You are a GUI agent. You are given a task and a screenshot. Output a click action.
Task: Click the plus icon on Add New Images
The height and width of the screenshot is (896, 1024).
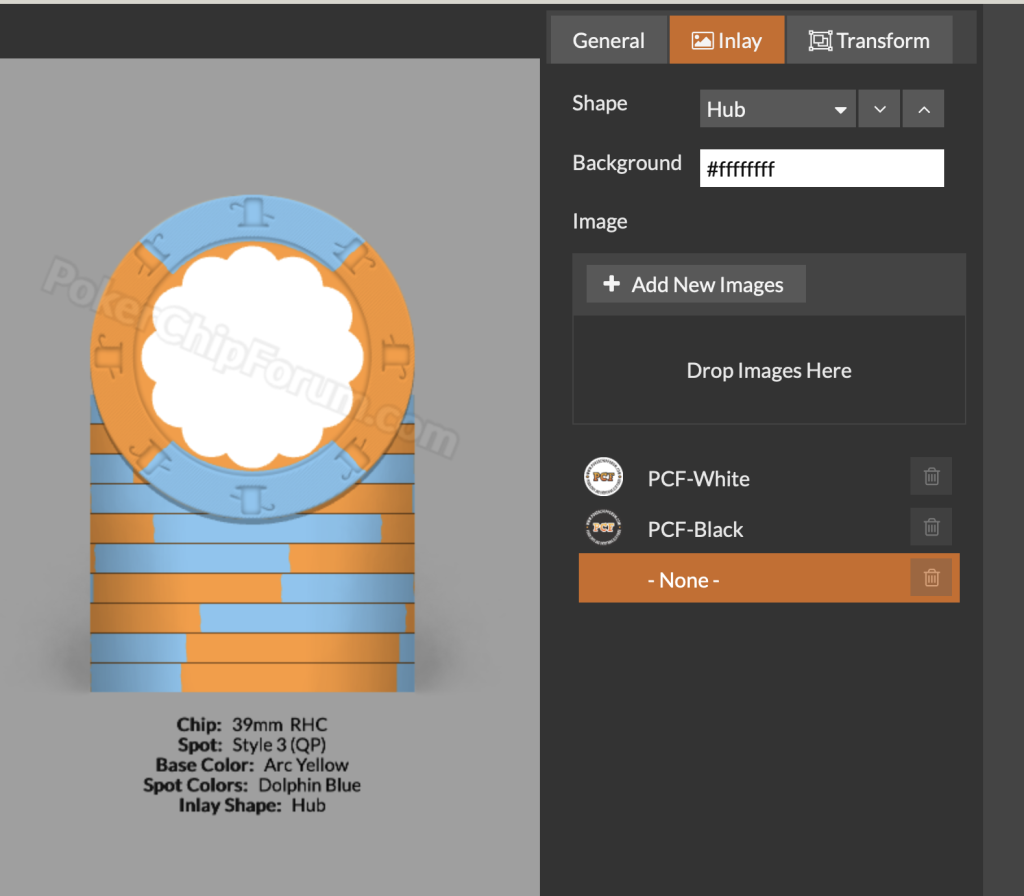pos(612,285)
